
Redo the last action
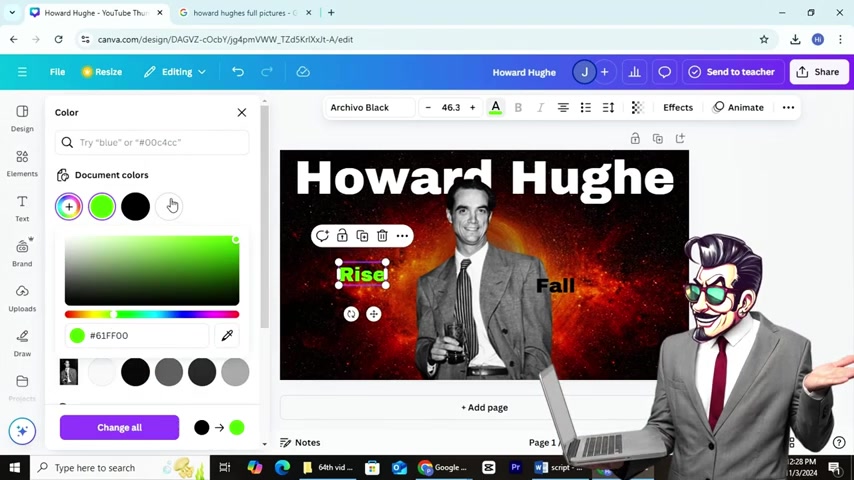pos(266,72)
